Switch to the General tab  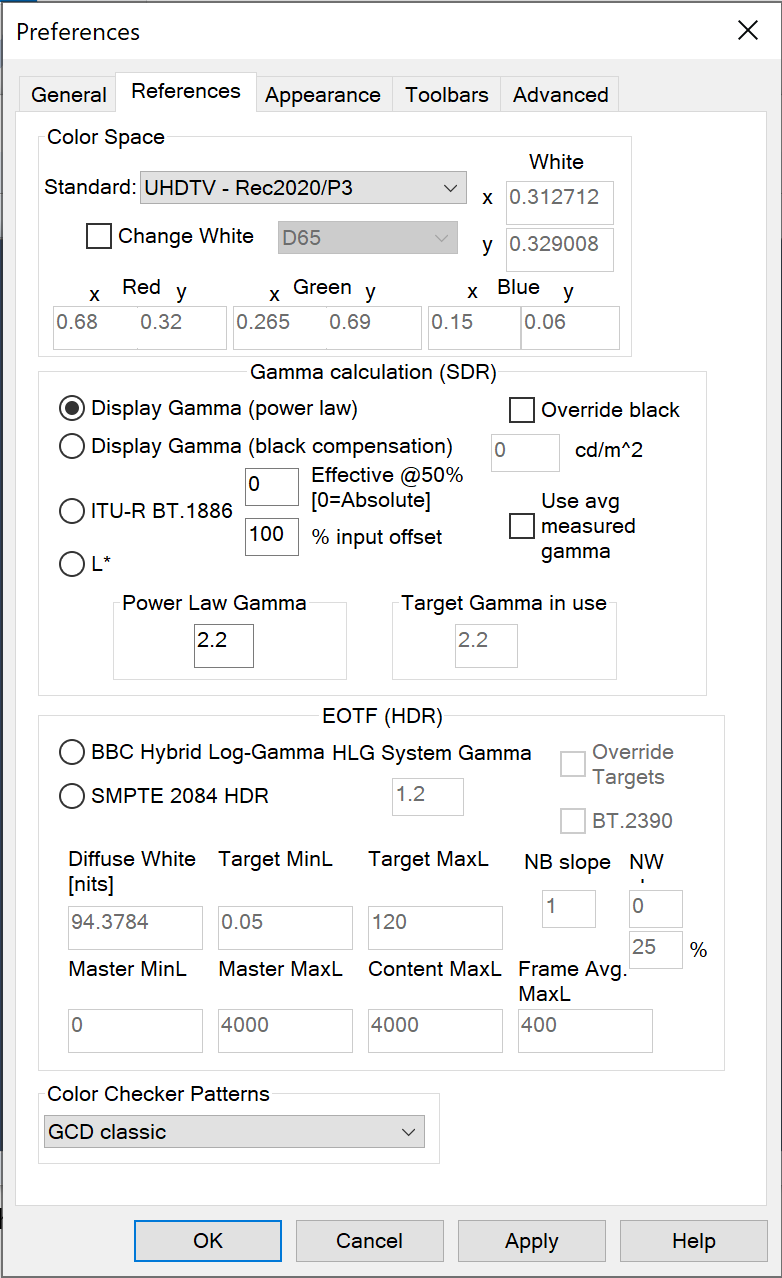click(x=67, y=94)
